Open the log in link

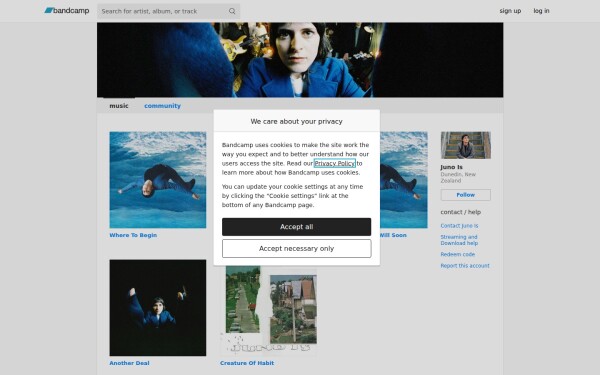click(541, 11)
